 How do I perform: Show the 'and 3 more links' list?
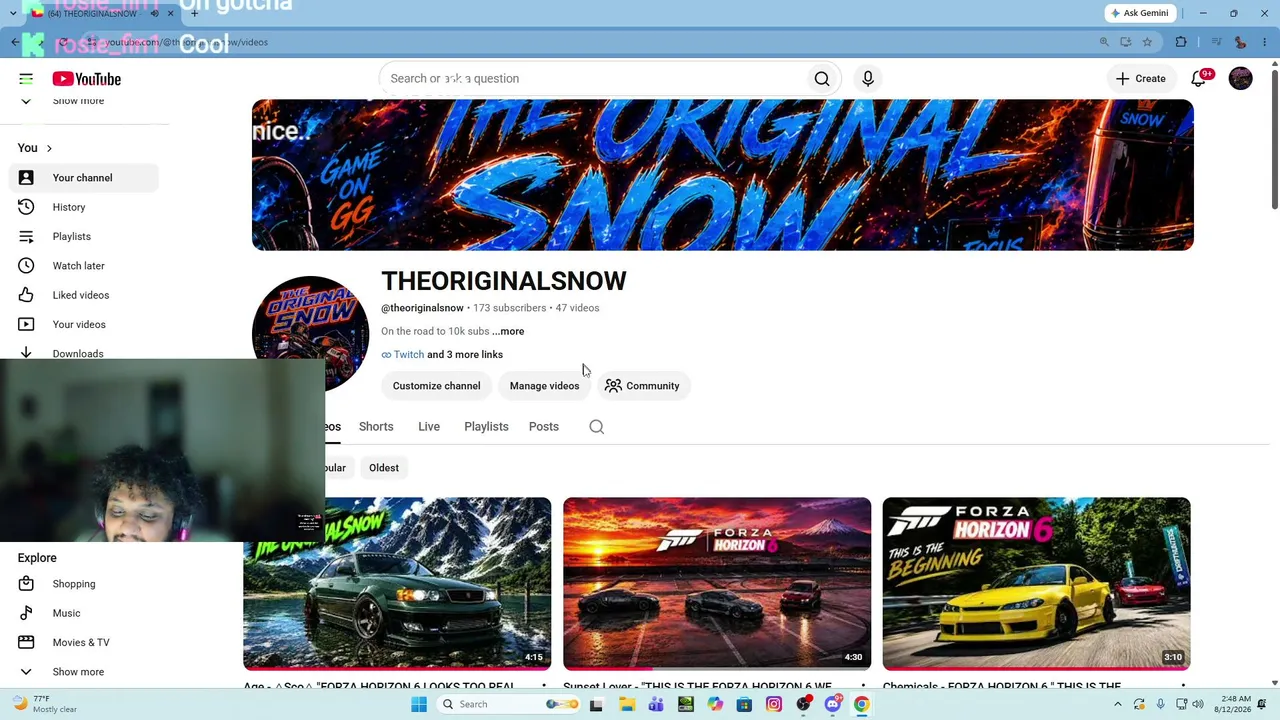tap(465, 355)
